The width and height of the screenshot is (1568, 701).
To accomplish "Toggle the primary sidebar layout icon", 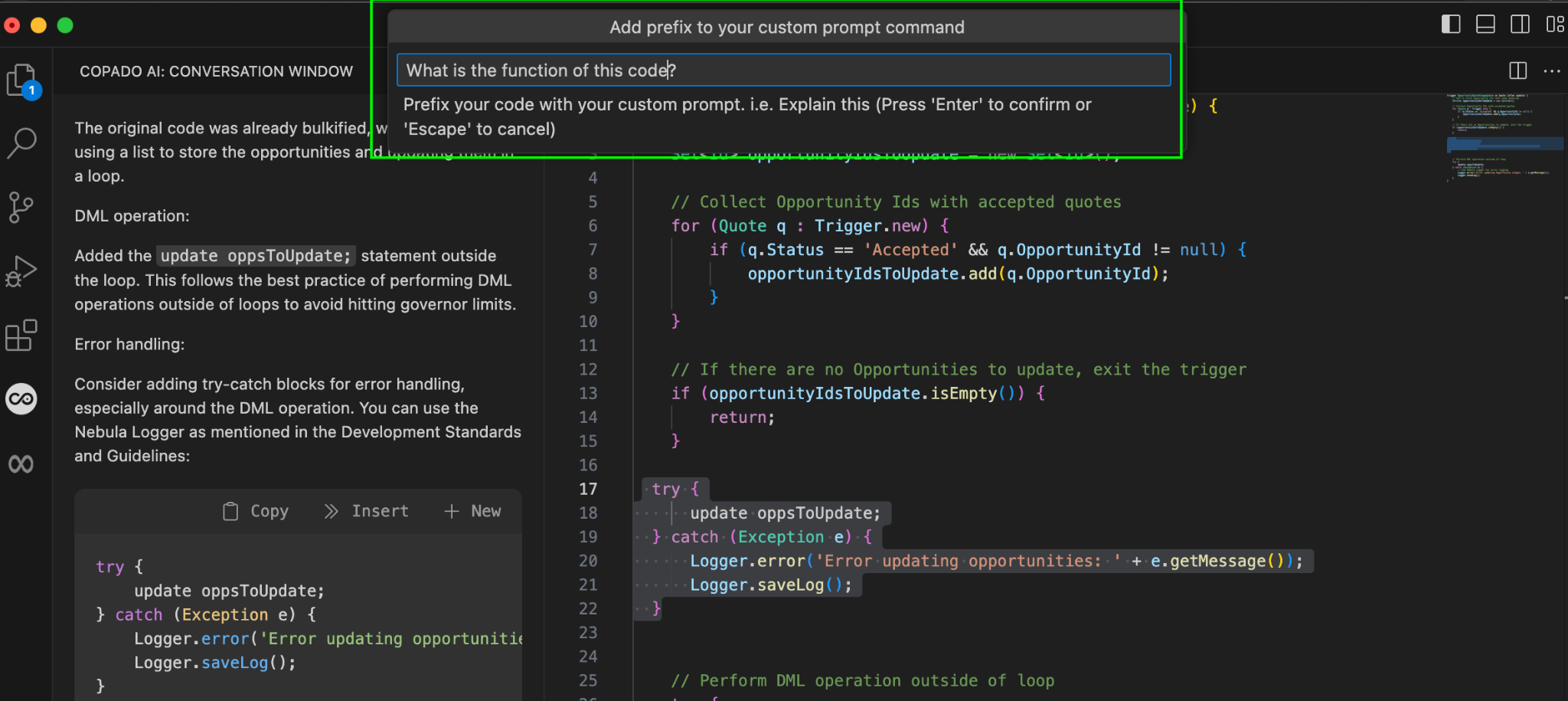I will coord(1451,25).
